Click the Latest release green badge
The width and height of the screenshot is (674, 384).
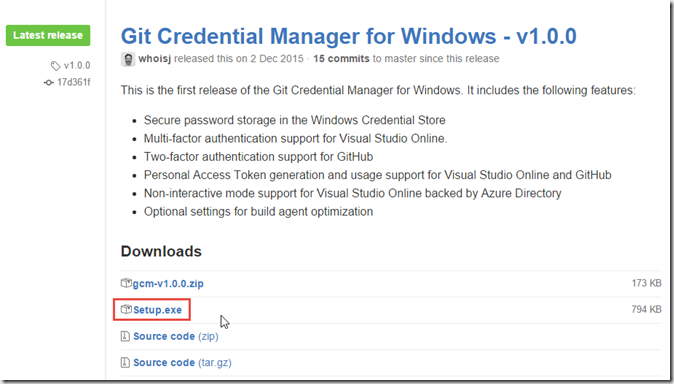click(48, 35)
